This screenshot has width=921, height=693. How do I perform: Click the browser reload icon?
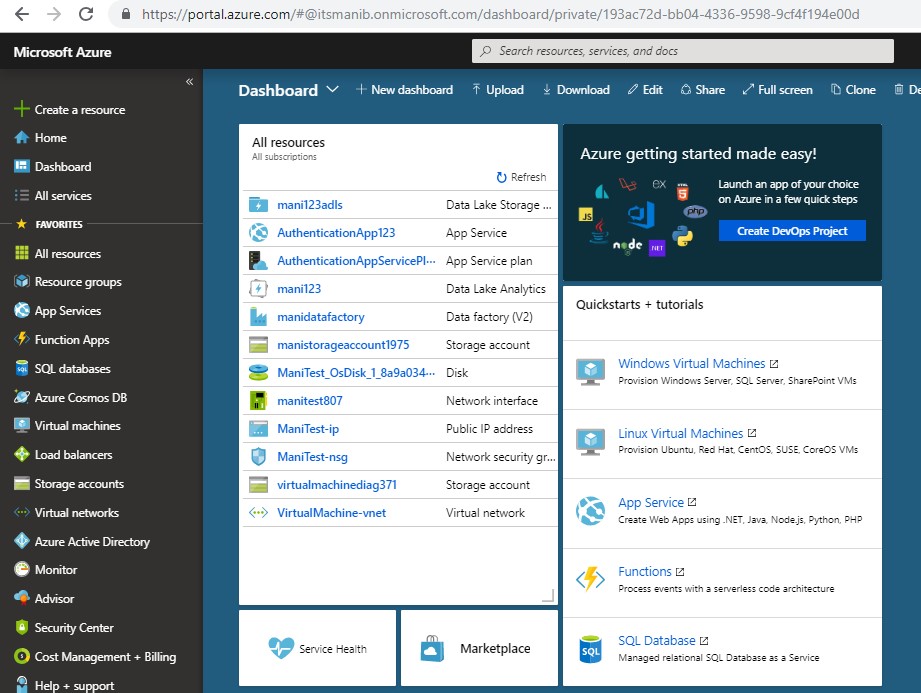(x=86, y=14)
